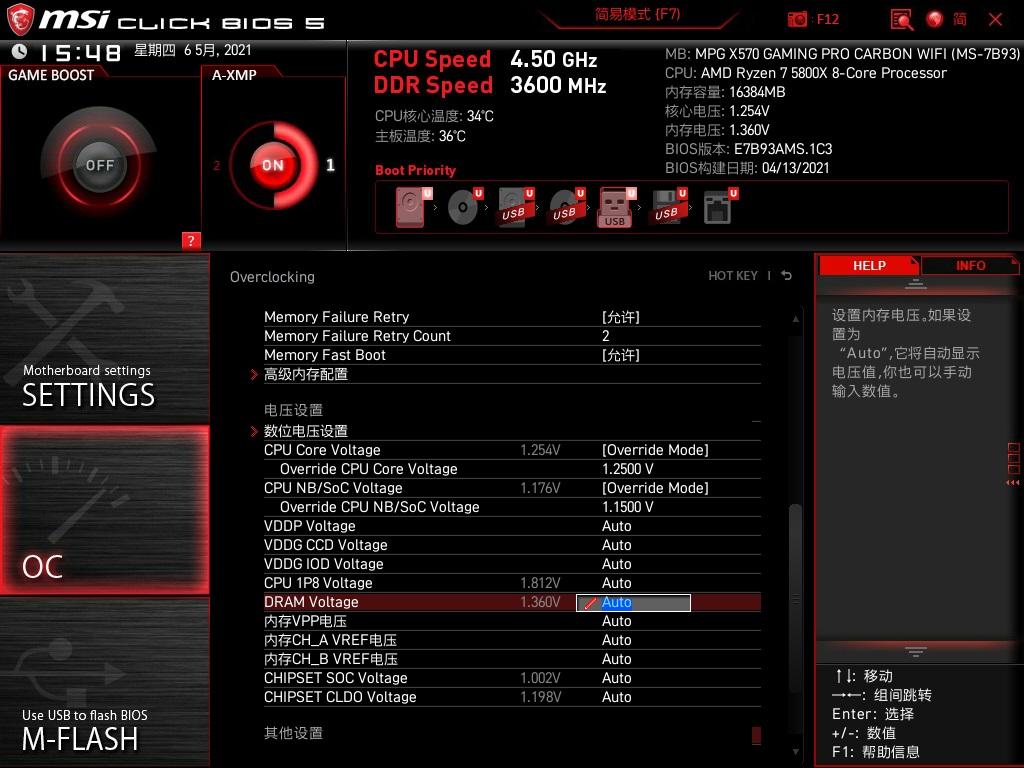Viewport: 1024px width, 768px height.
Task: Click the Boot Priority label
Action: (415, 170)
